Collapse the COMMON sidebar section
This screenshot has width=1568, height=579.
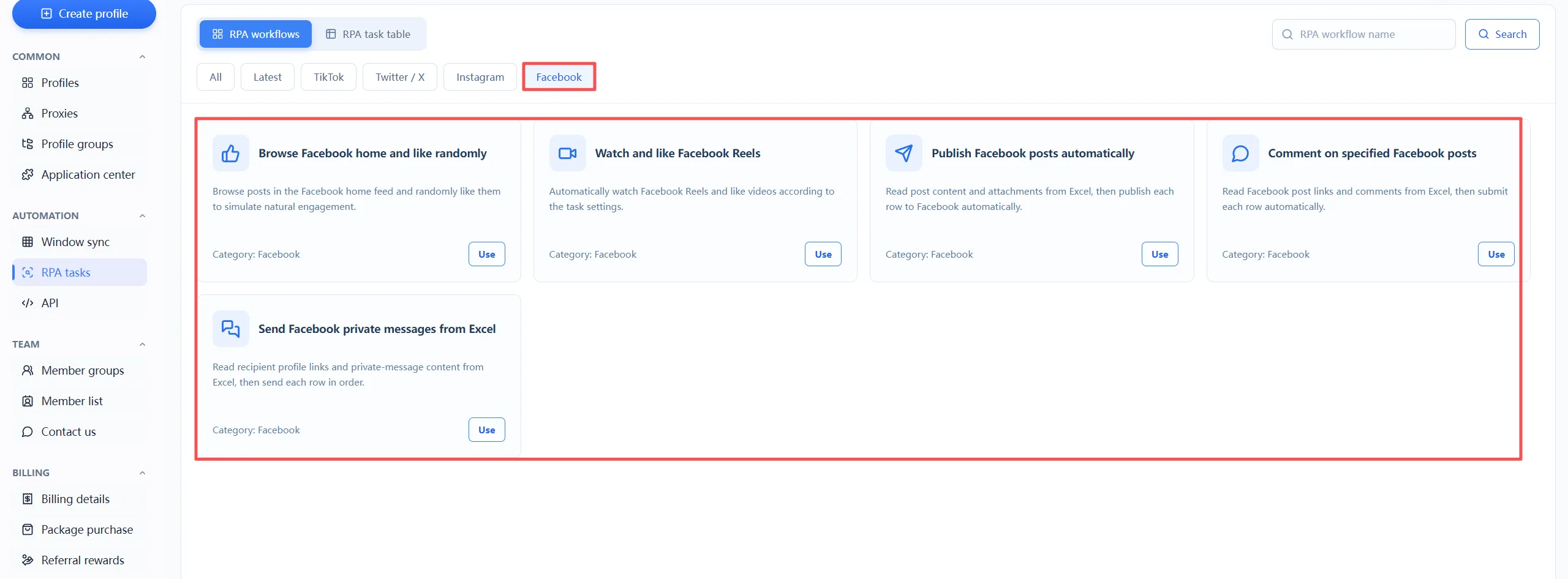pyautogui.click(x=142, y=56)
